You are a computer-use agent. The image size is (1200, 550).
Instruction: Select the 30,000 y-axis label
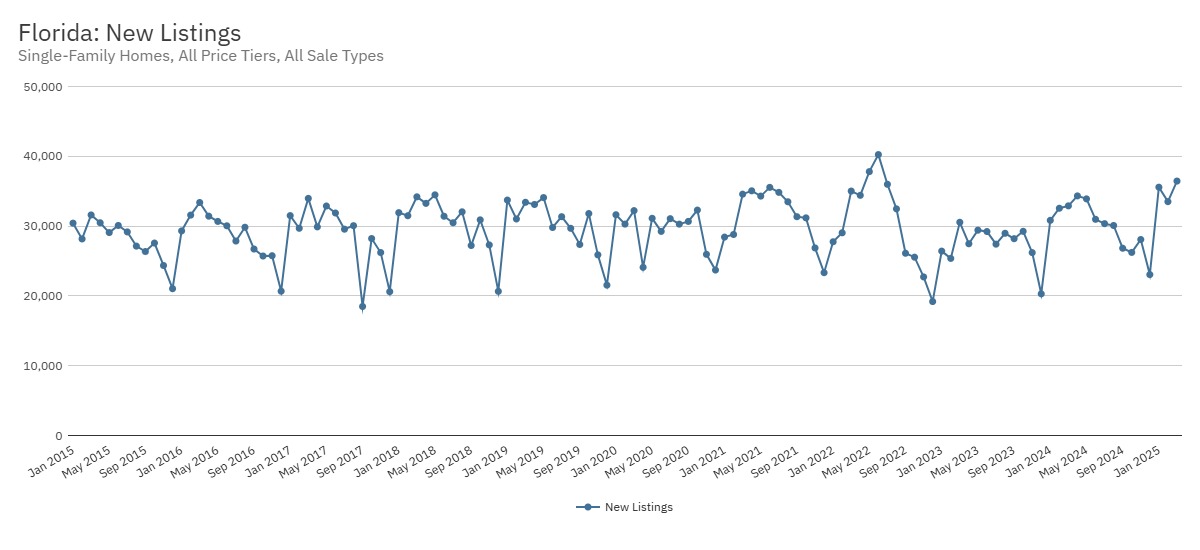point(44,226)
